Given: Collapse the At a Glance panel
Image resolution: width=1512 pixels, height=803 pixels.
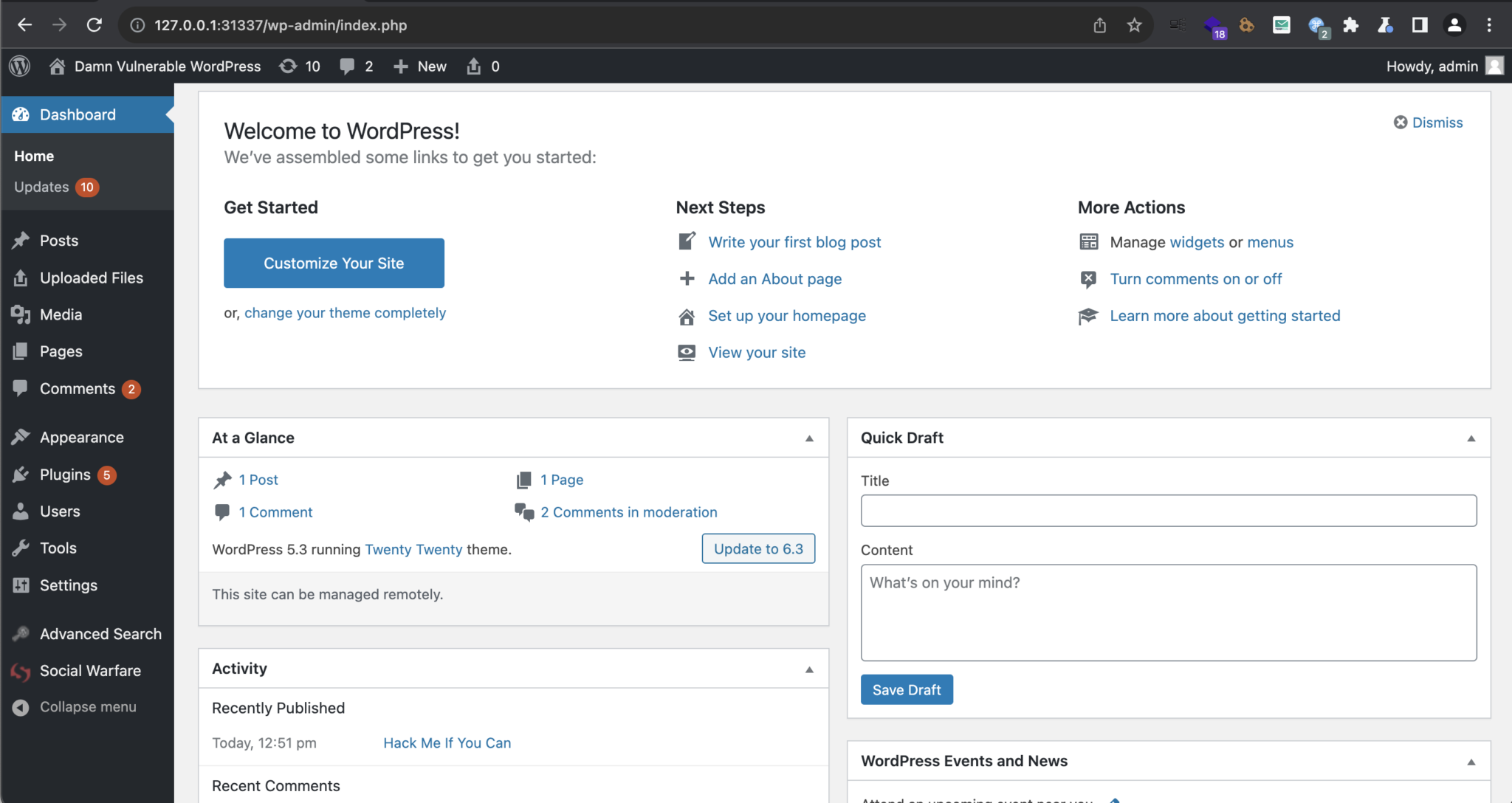Looking at the screenshot, I should tap(808, 438).
